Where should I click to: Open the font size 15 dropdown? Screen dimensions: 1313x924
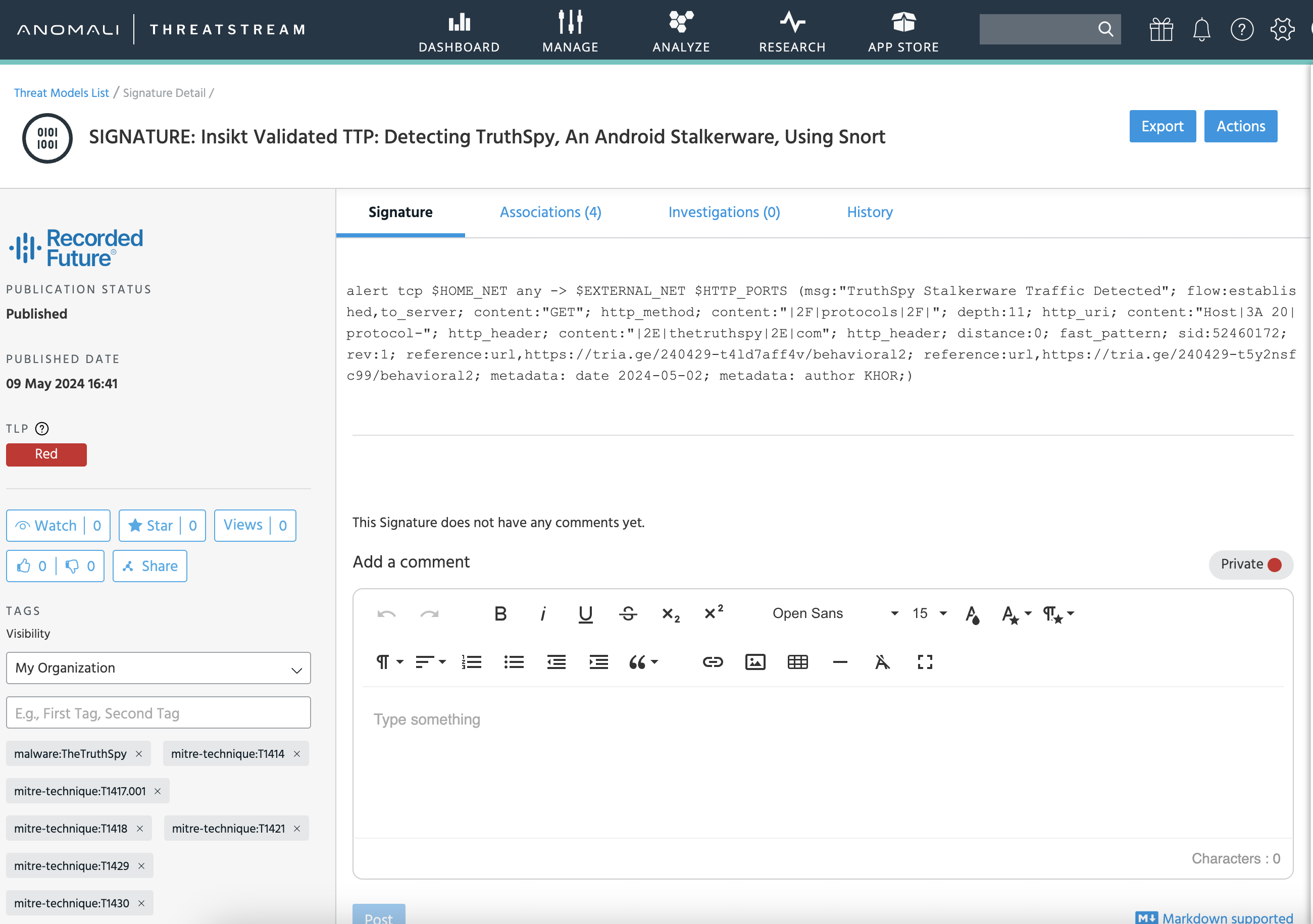(929, 613)
